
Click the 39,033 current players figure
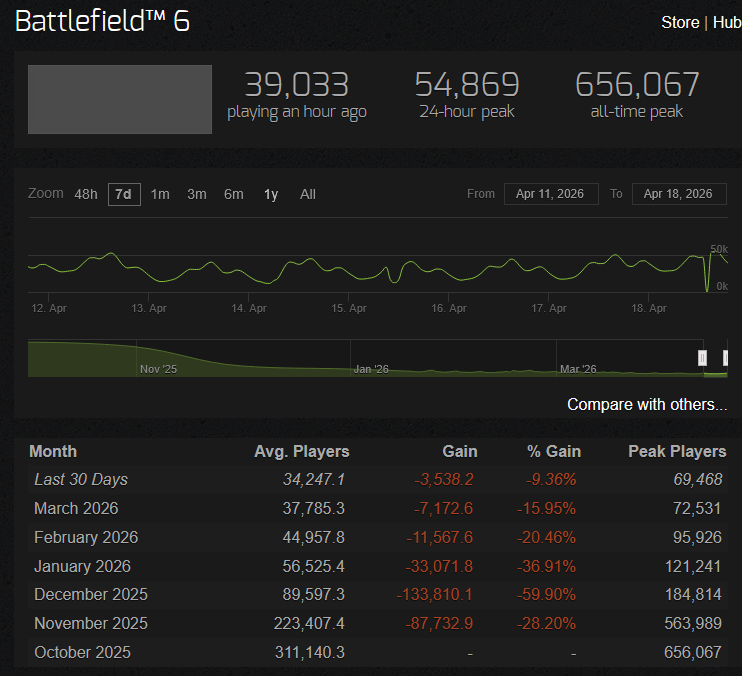(x=297, y=85)
